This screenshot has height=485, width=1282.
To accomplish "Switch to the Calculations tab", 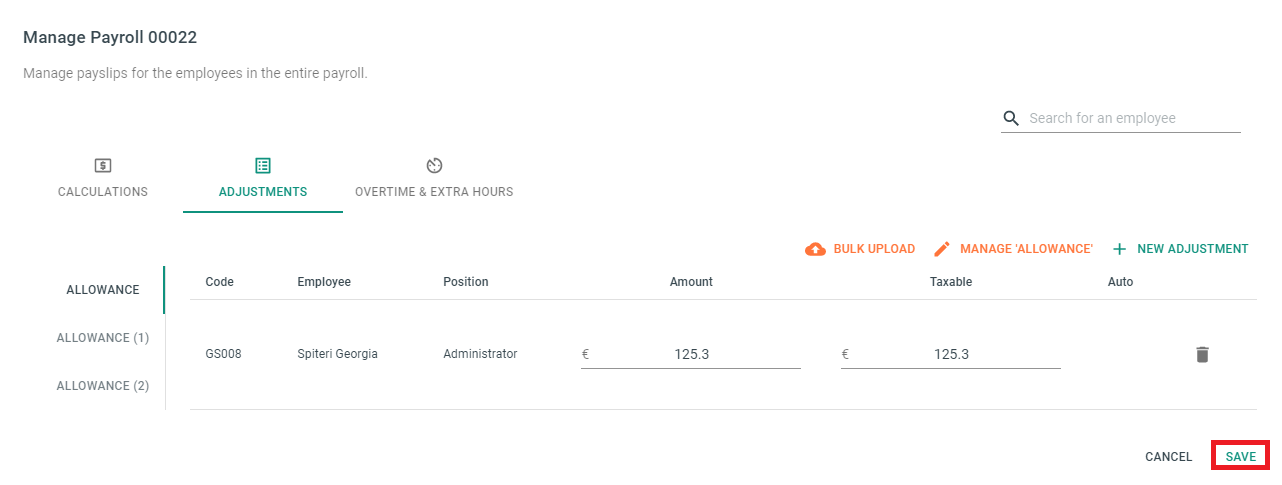I will point(103,178).
